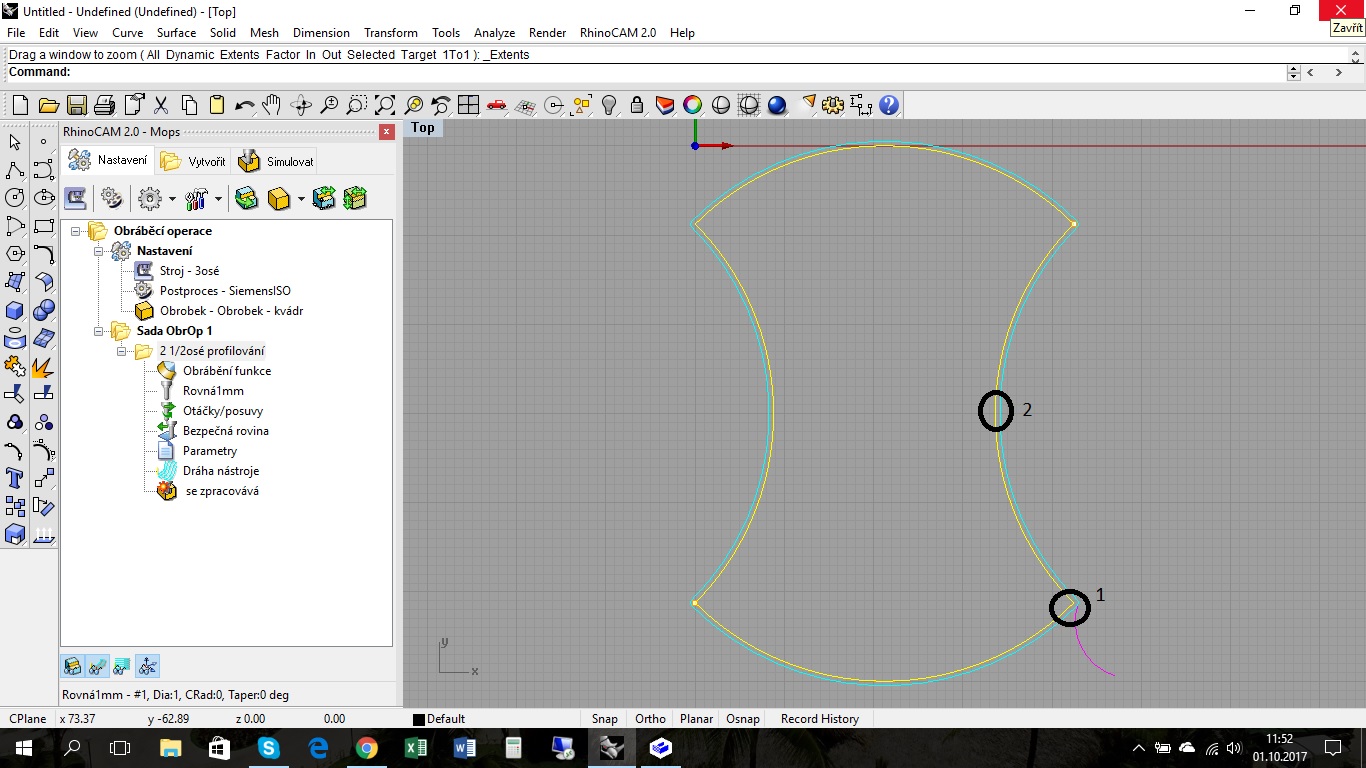Open dropdown arrow next to yellow stock box

(301, 199)
